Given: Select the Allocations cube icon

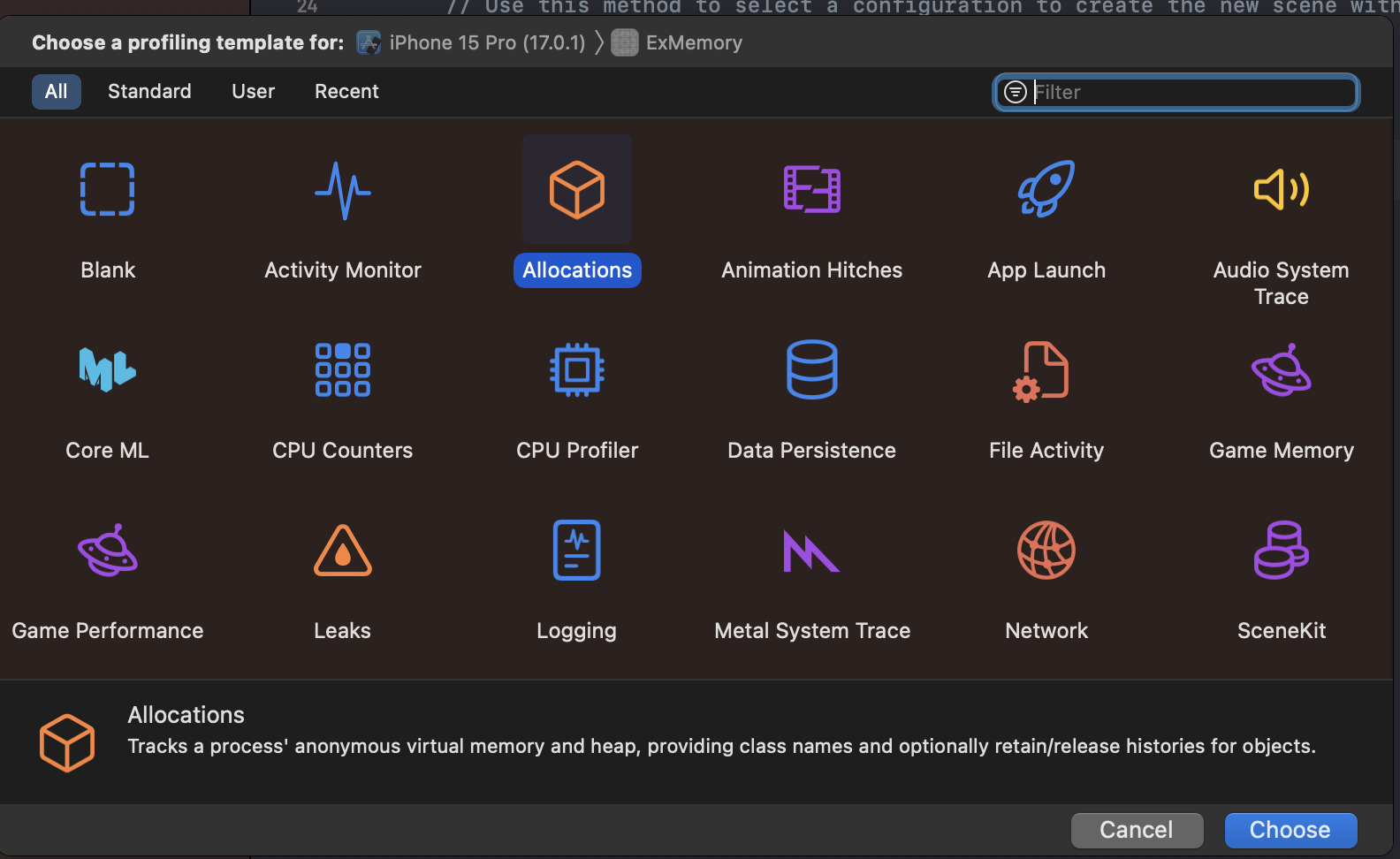Looking at the screenshot, I should tap(577, 189).
